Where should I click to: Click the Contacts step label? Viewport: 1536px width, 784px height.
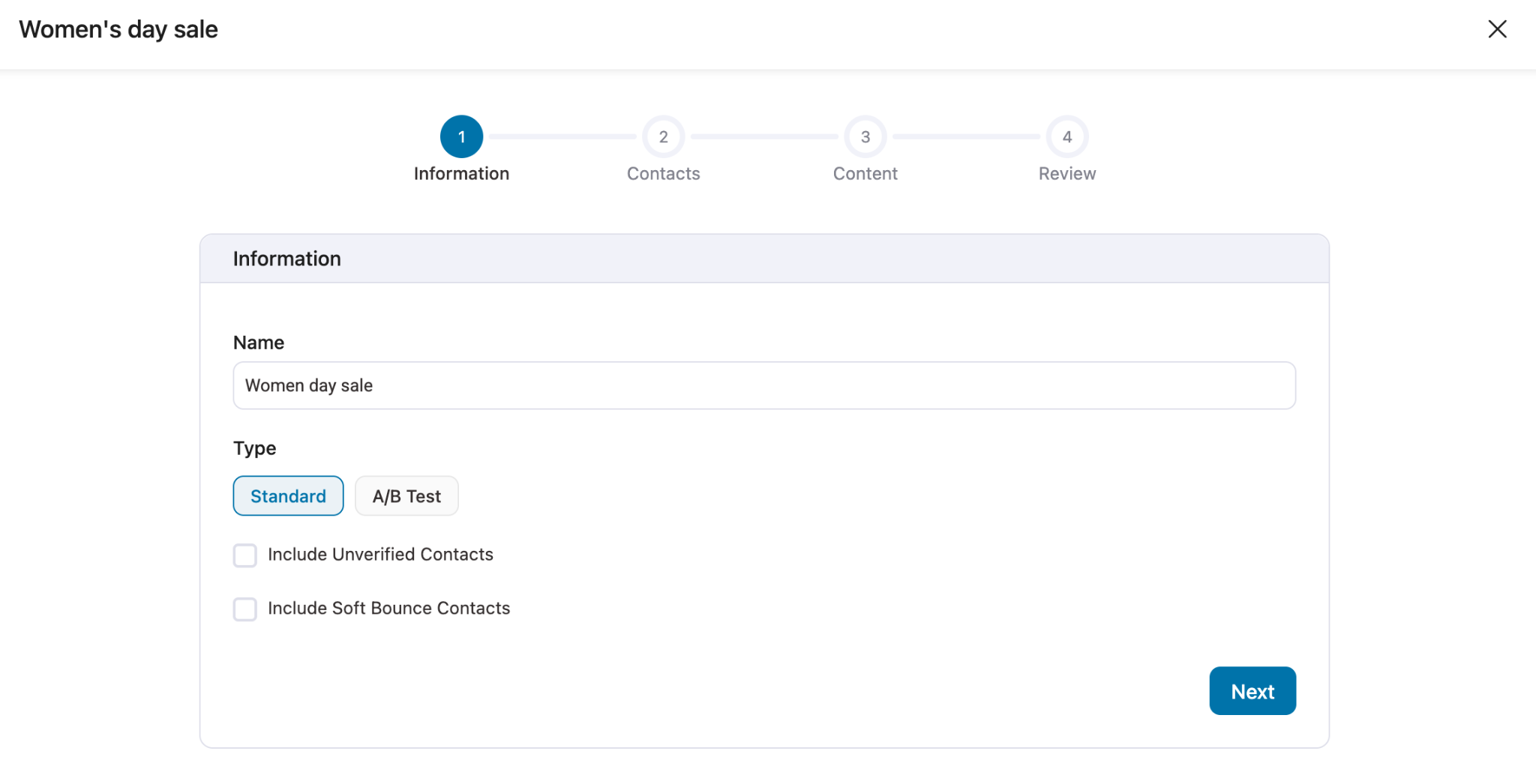(662, 173)
